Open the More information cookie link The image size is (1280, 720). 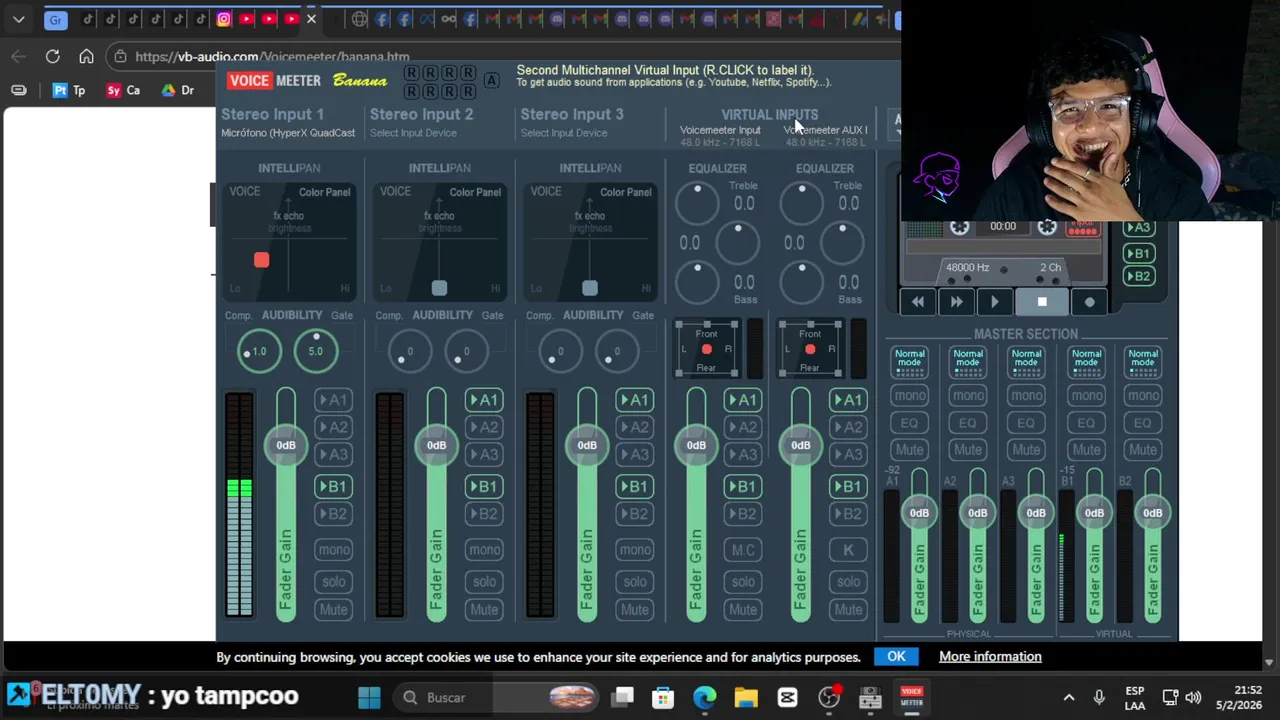[x=990, y=657]
